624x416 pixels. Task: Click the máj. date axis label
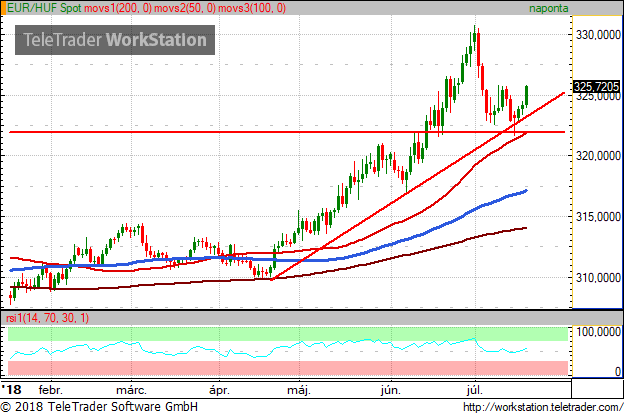tap(299, 390)
